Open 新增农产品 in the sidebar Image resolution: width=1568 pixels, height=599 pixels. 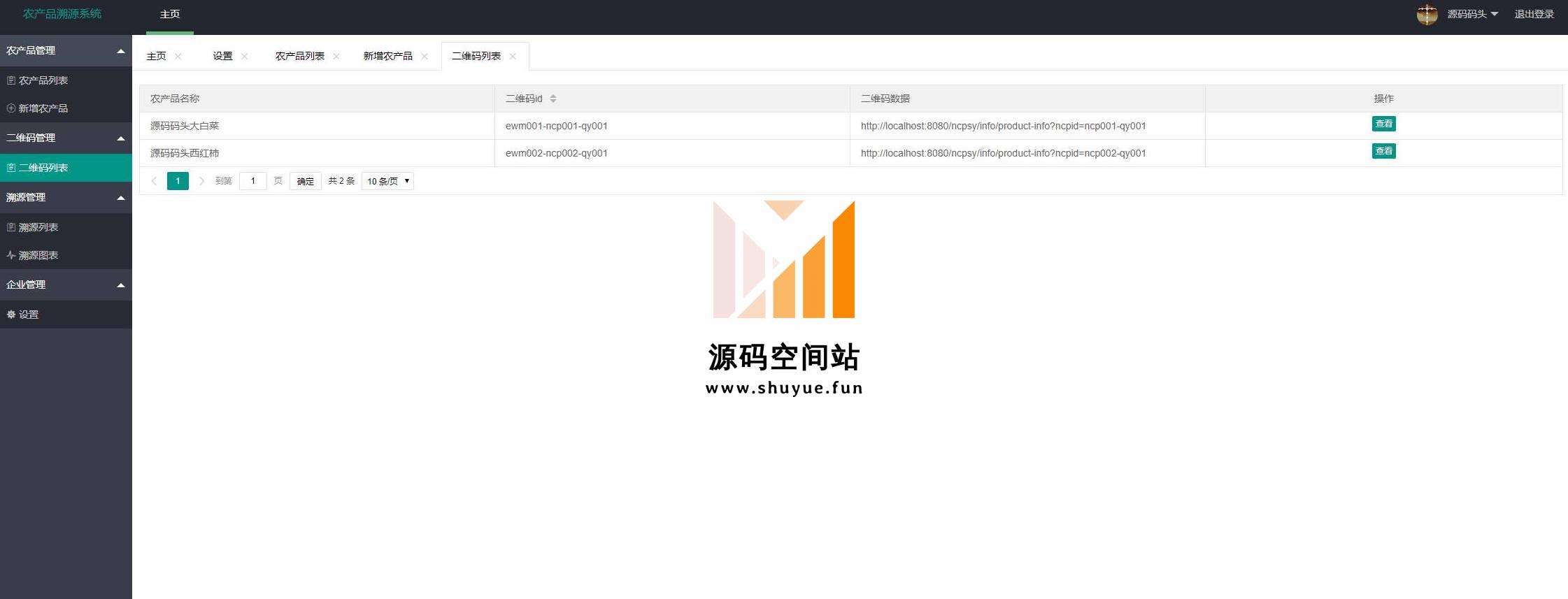(66, 108)
